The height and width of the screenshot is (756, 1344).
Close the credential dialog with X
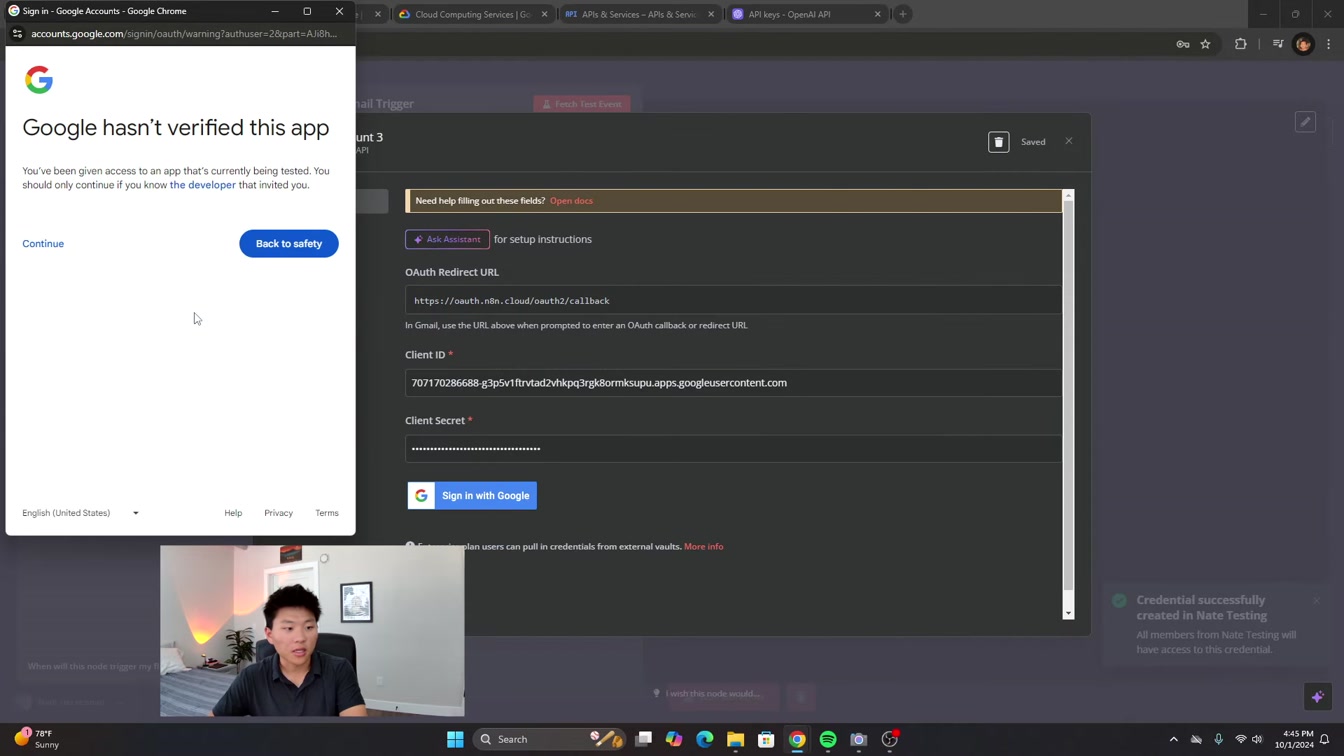tap(1069, 141)
